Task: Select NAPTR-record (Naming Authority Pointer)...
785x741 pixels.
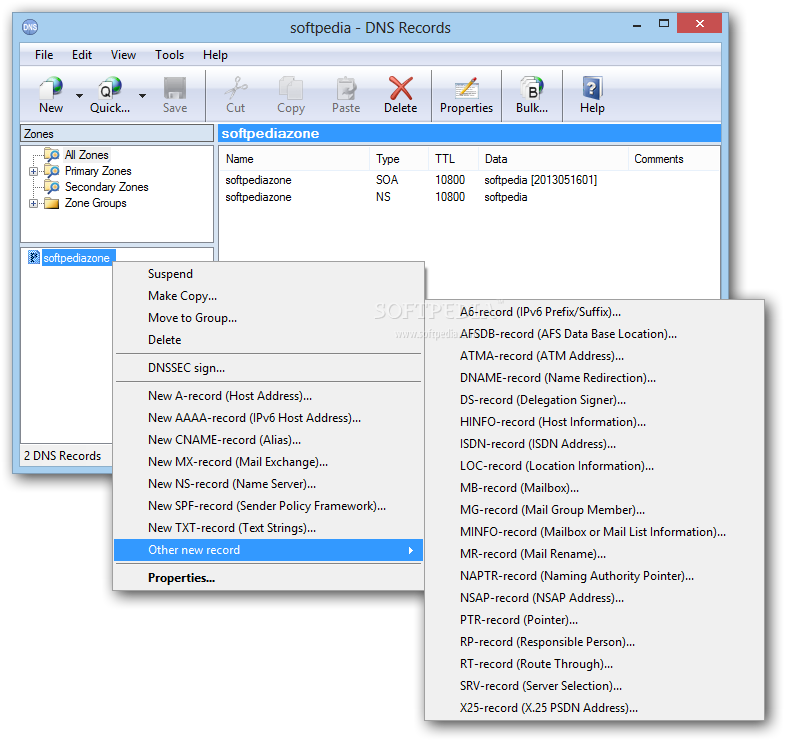Action: (594, 576)
